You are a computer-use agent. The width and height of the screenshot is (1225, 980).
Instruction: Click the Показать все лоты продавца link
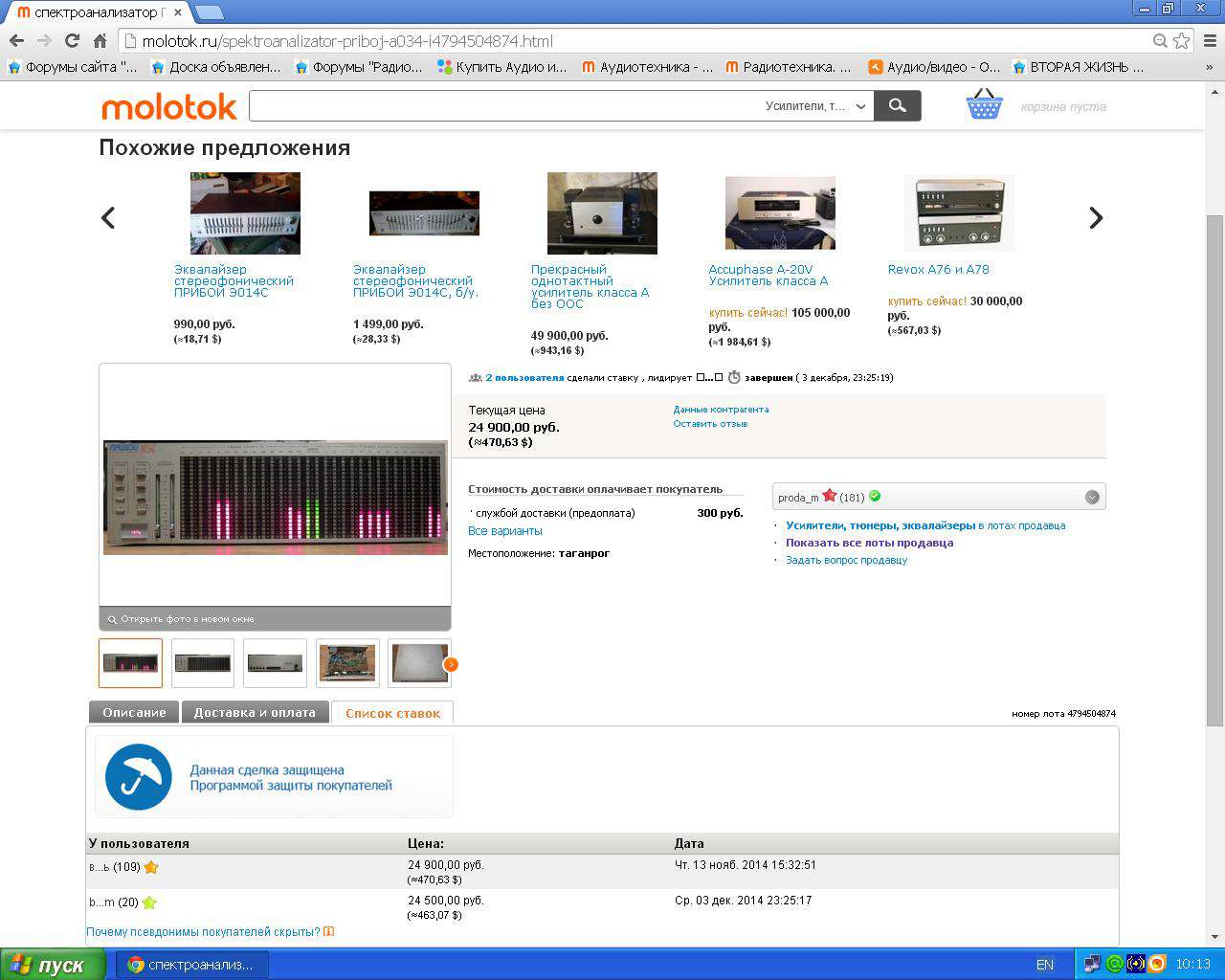tap(869, 543)
